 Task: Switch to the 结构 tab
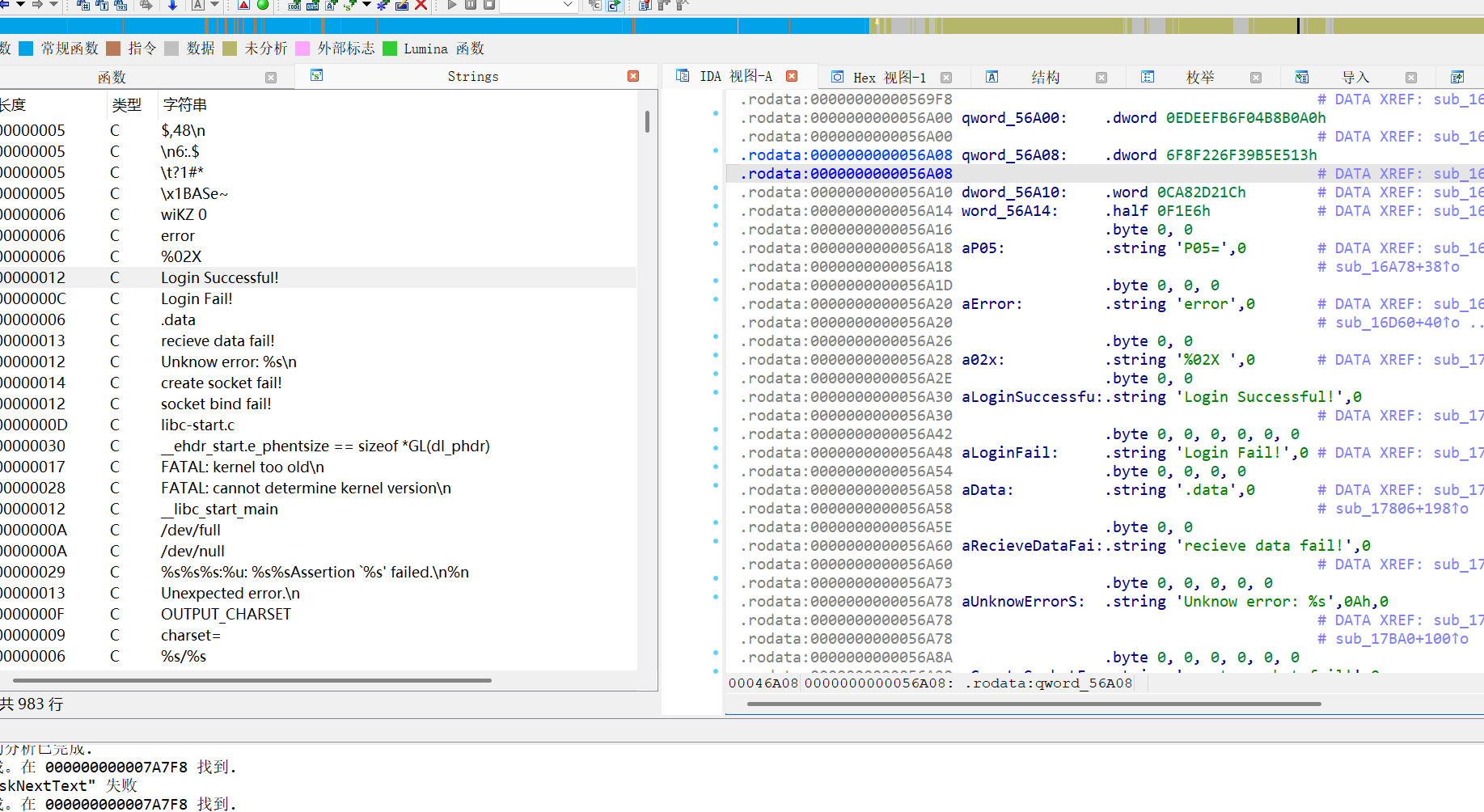(x=1045, y=78)
